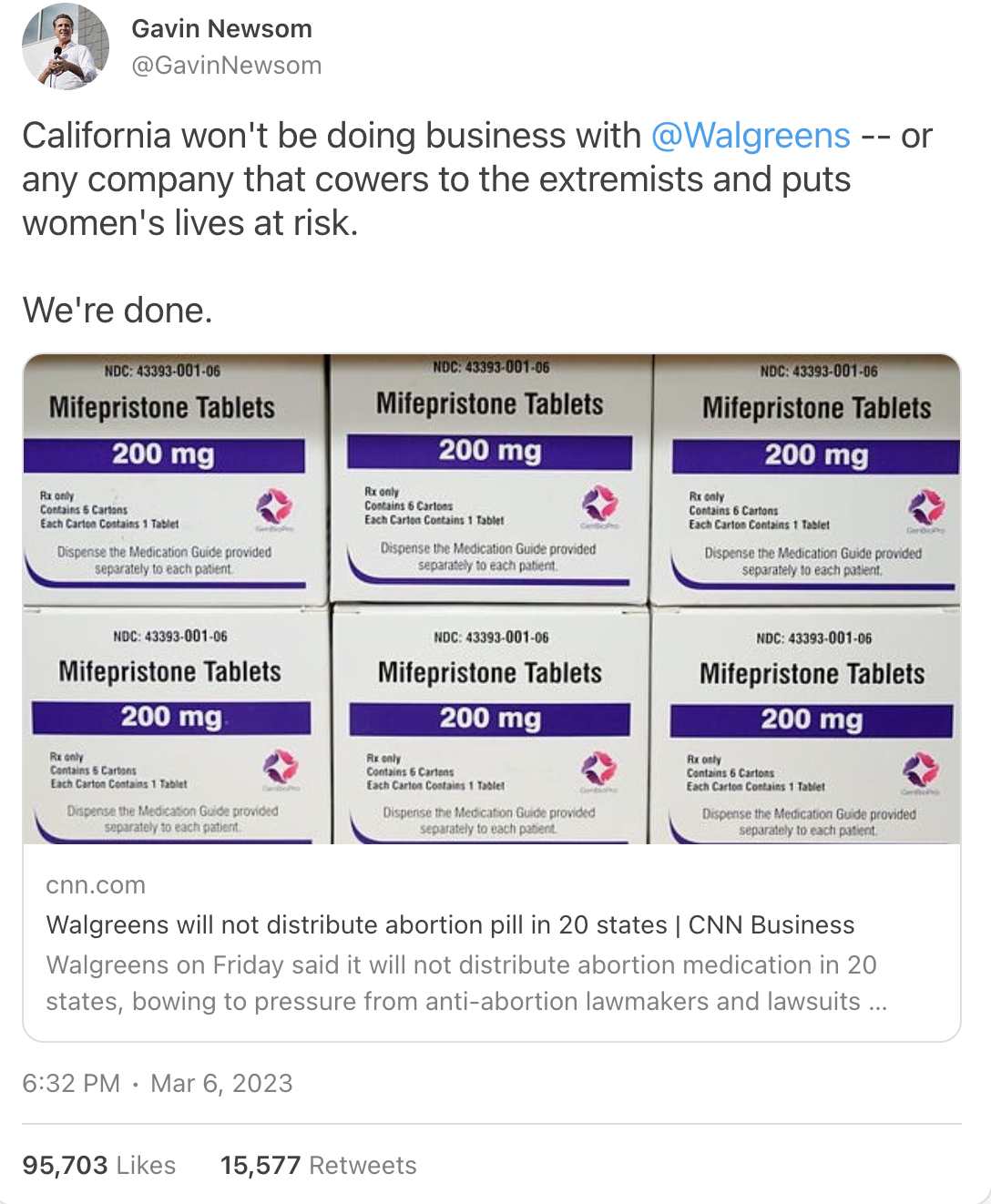
Task: Open the @GavinNewsom handle link
Action: pos(227,66)
